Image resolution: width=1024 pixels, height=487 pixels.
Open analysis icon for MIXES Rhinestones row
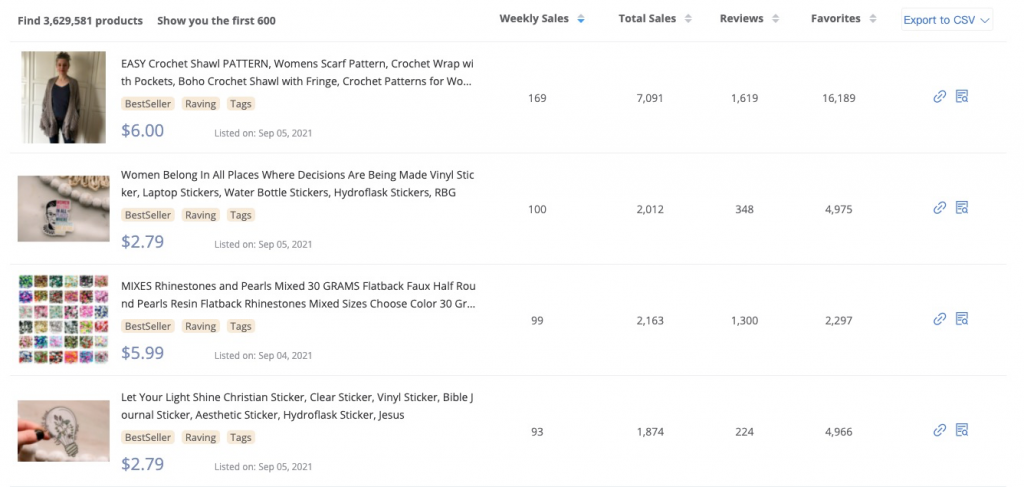(961, 319)
